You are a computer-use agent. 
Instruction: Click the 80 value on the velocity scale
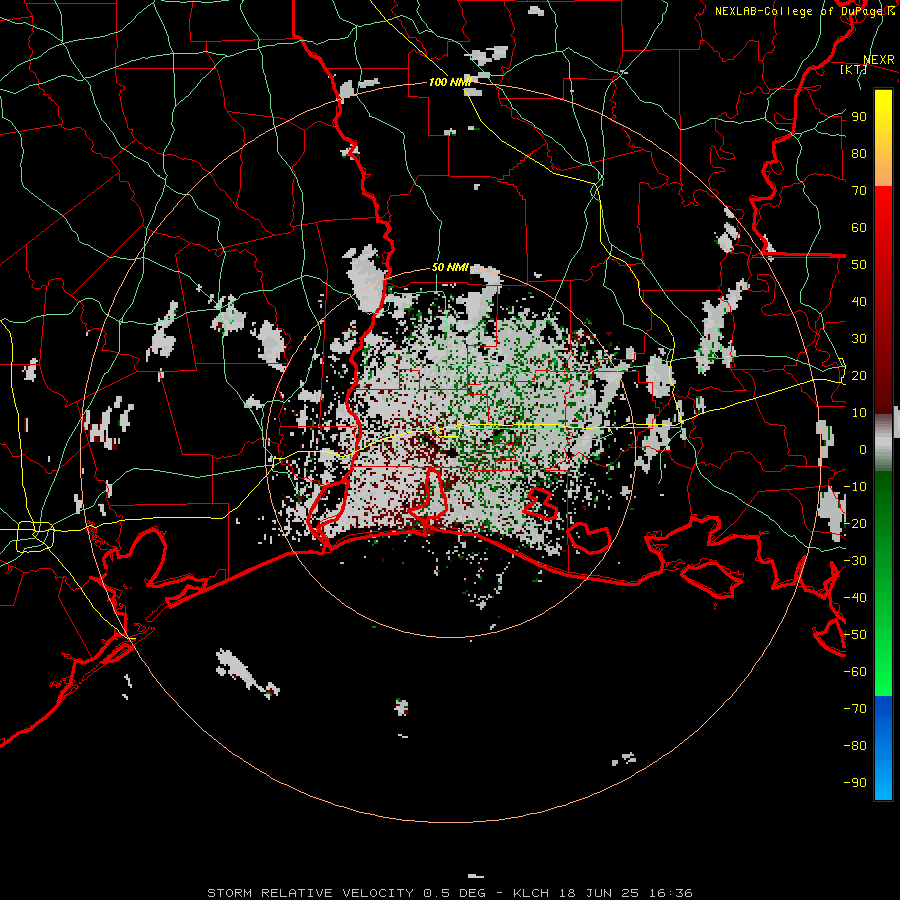tap(859, 153)
